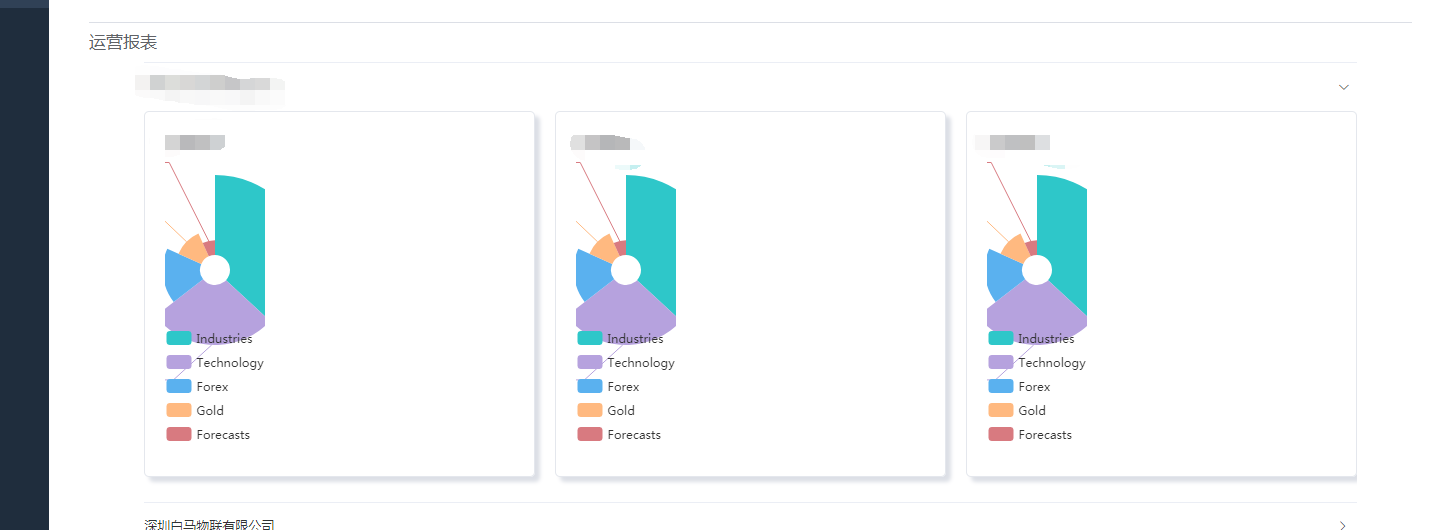Toggle Forex legend in the right chart

[x=1034, y=387]
